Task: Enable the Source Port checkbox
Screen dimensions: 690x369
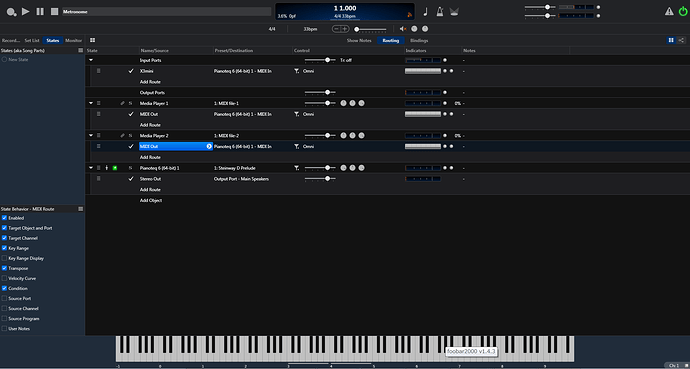Action: pos(4,299)
